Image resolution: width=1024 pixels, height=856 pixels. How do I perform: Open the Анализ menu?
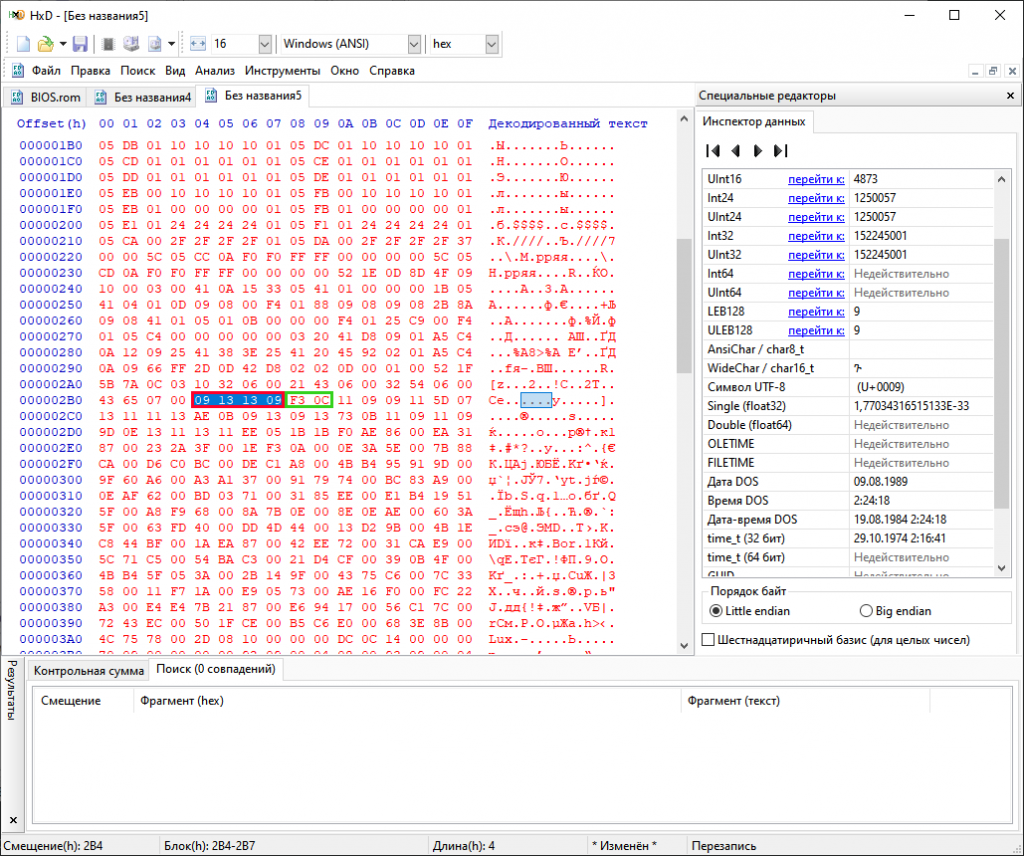coord(215,71)
